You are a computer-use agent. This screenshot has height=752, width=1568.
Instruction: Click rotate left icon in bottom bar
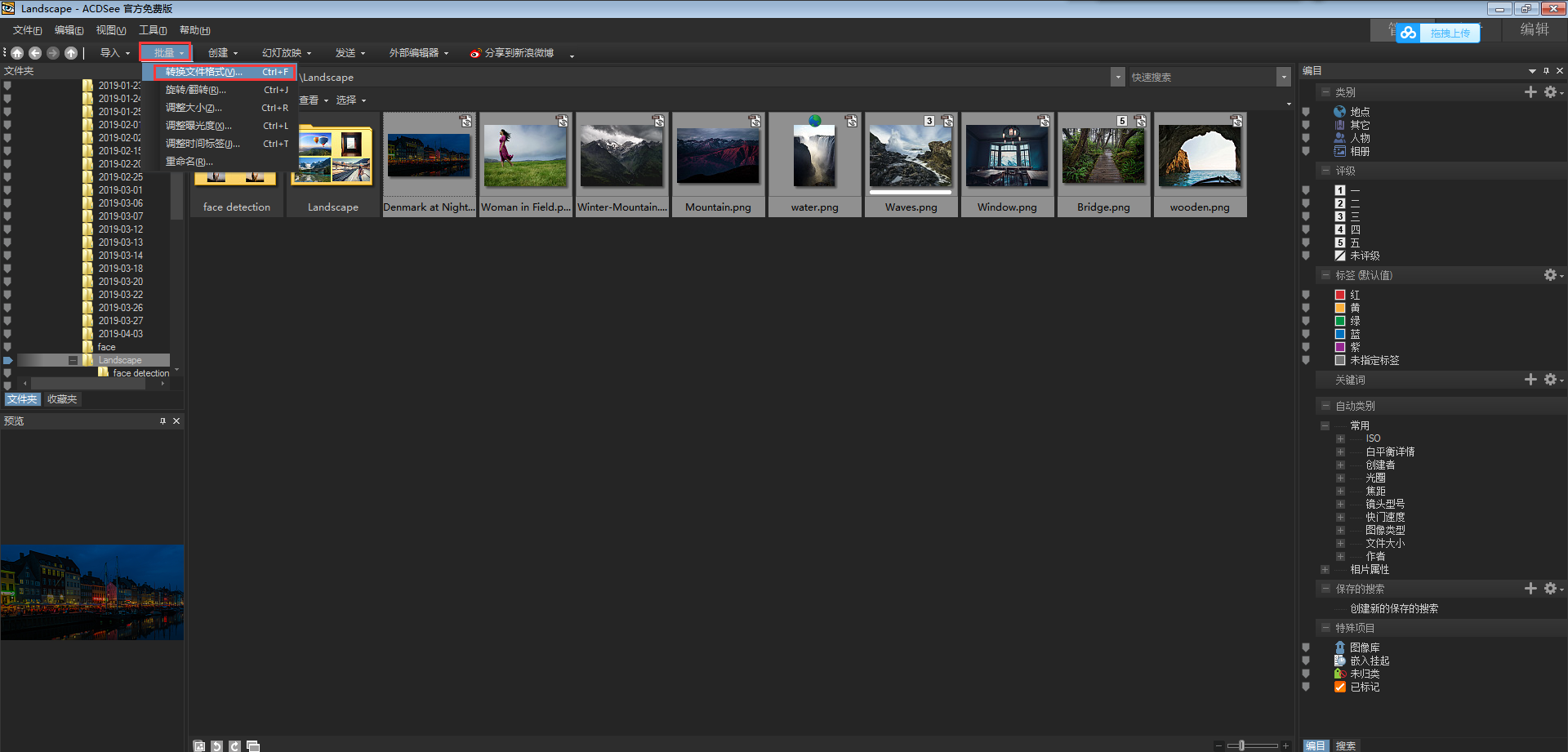tap(217, 745)
